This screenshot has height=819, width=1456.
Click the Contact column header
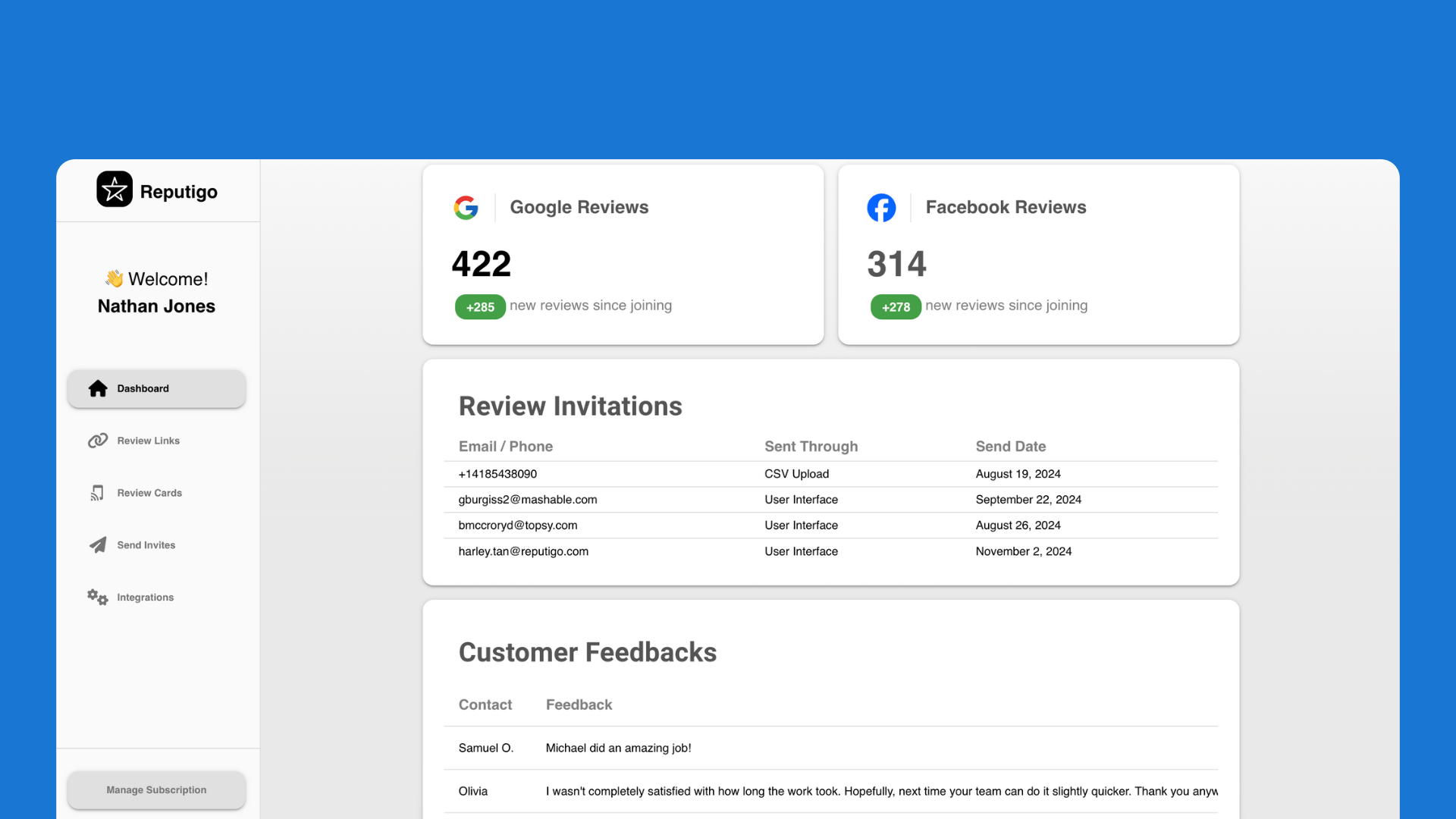tap(485, 705)
